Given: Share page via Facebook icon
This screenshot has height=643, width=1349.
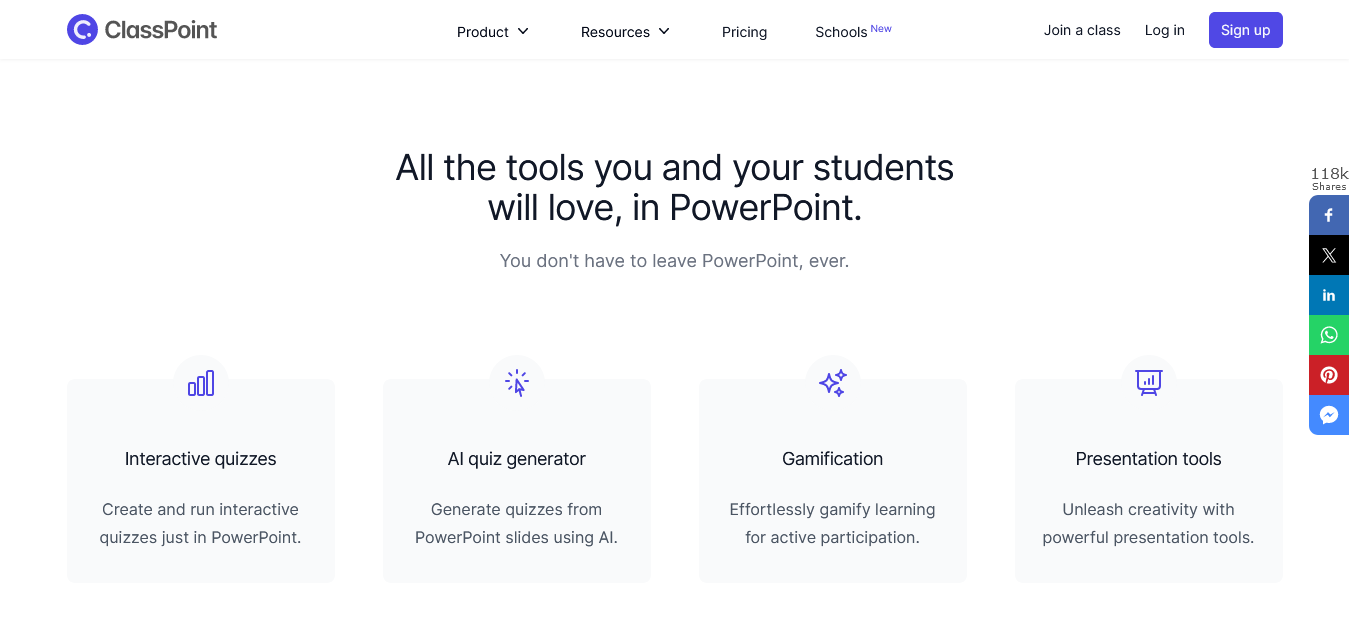Looking at the screenshot, I should point(1329,215).
